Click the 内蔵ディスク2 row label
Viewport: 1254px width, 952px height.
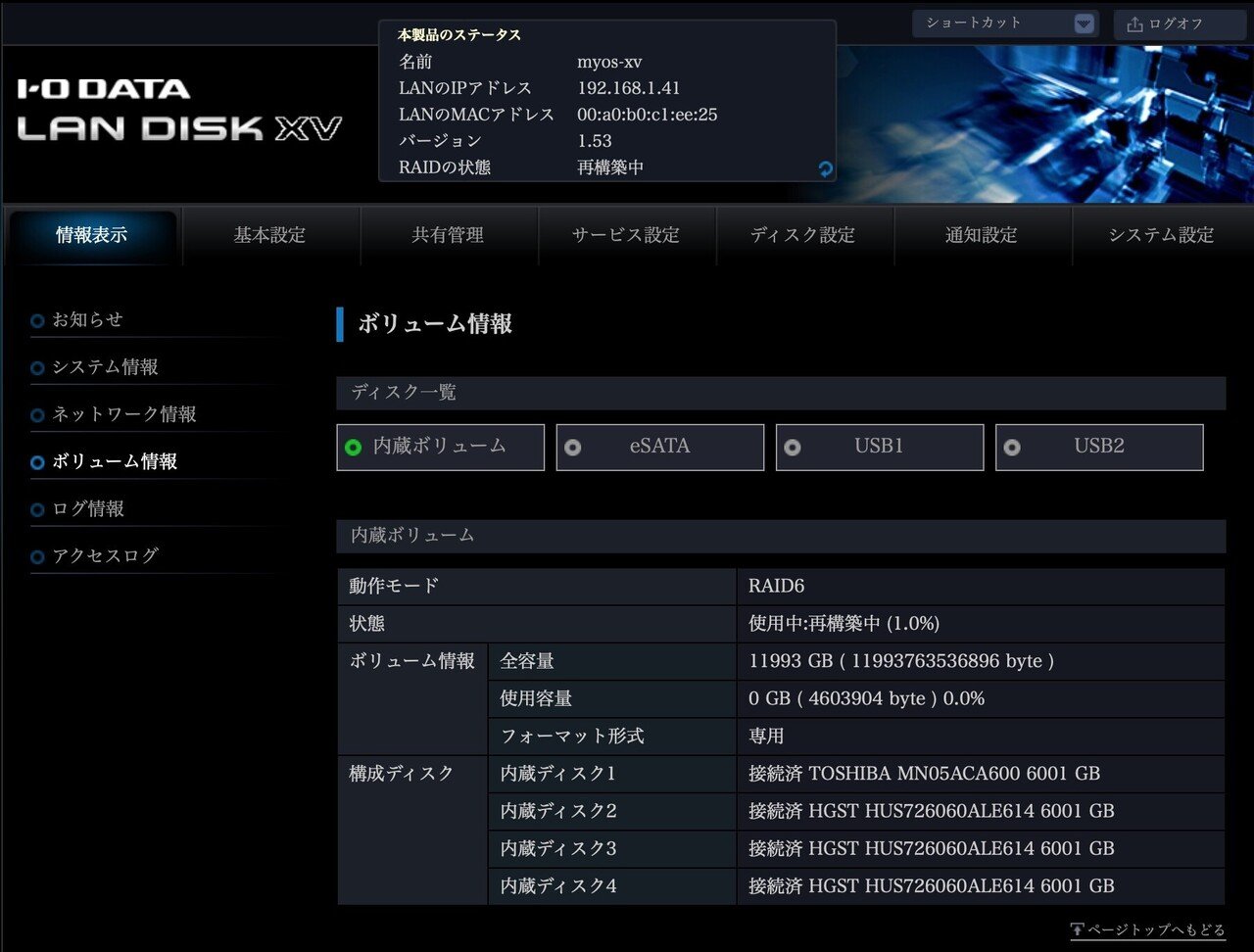(x=558, y=811)
